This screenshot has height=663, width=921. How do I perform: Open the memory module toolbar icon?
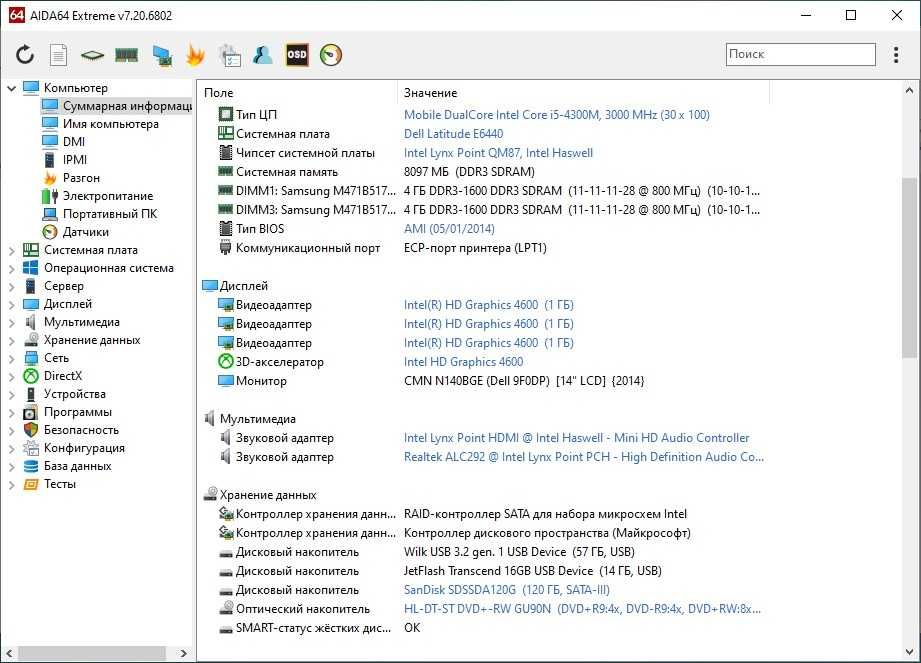126,55
